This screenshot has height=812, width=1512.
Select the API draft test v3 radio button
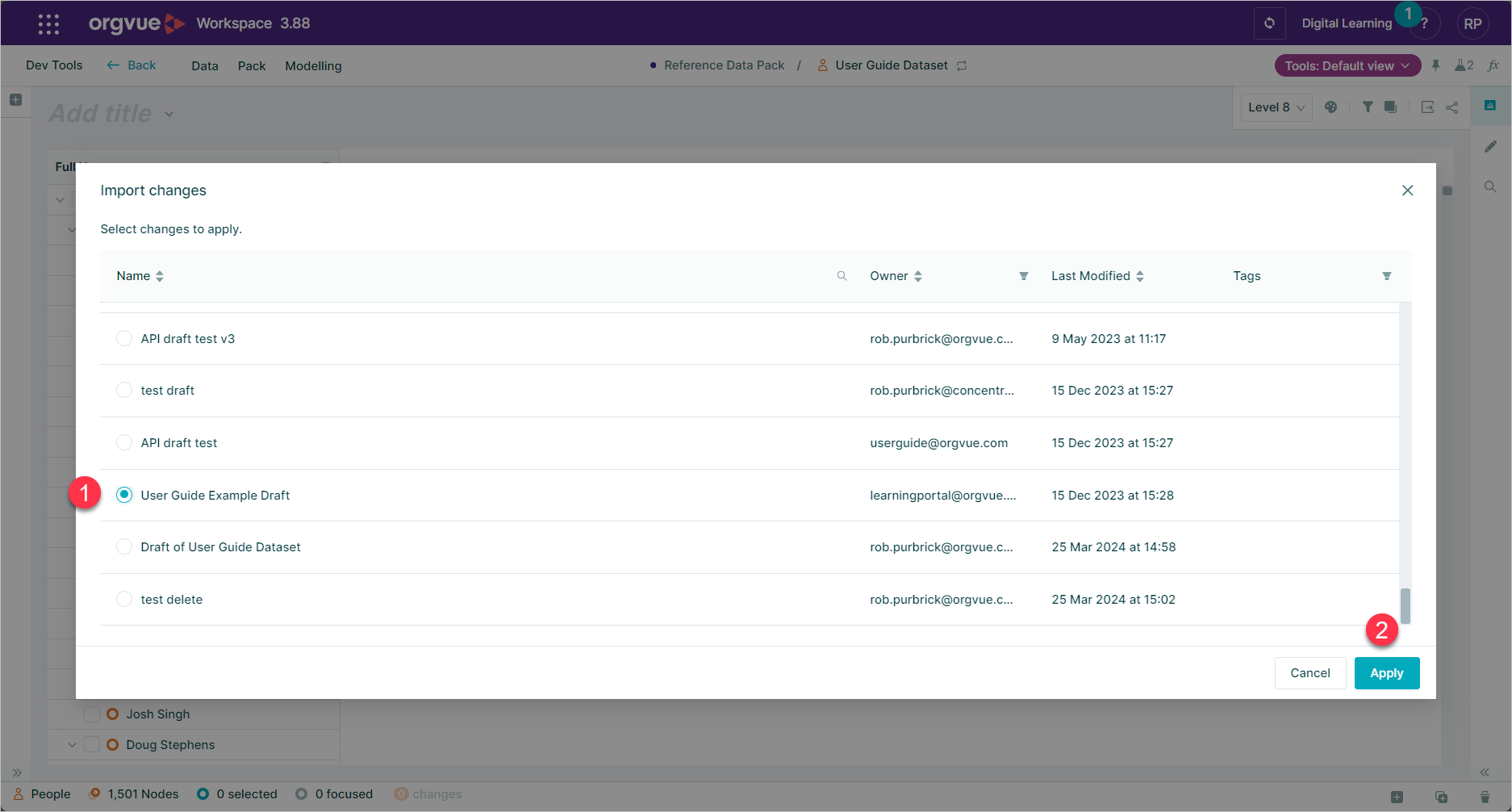click(x=124, y=338)
